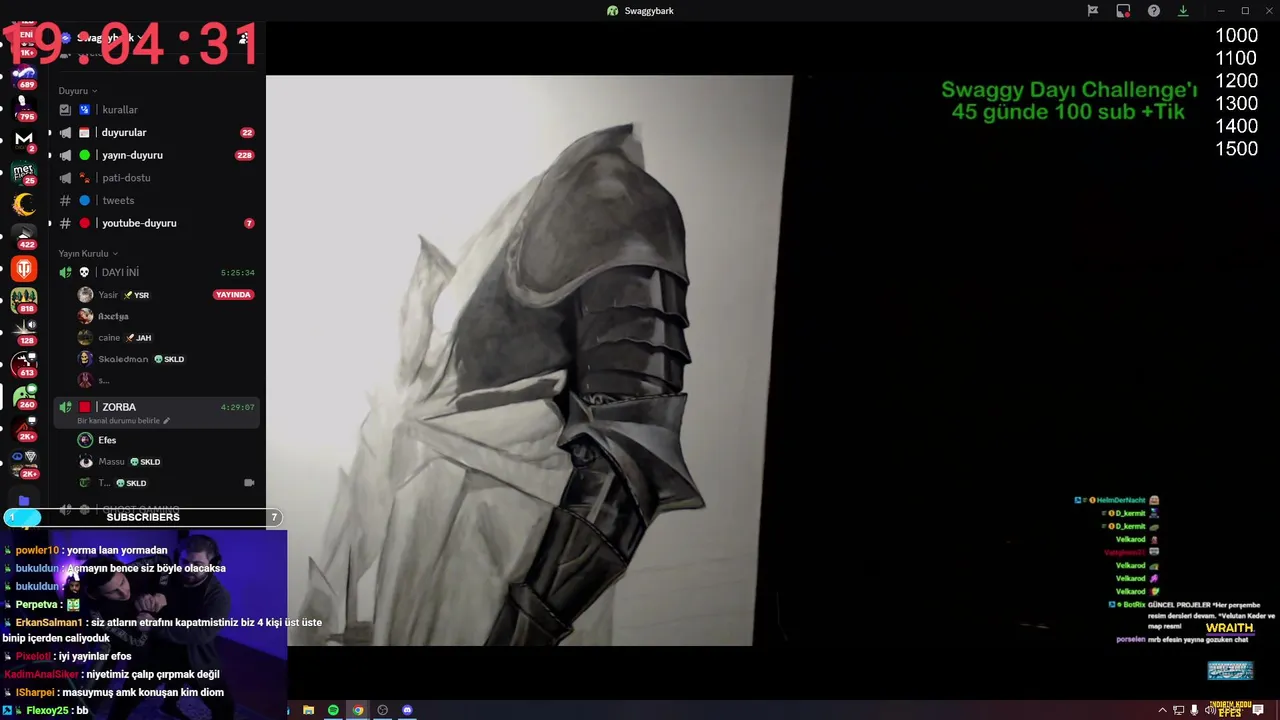Expand threads arrow beside duyurular channel
This screenshot has width=1280, height=720.
coord(50,133)
